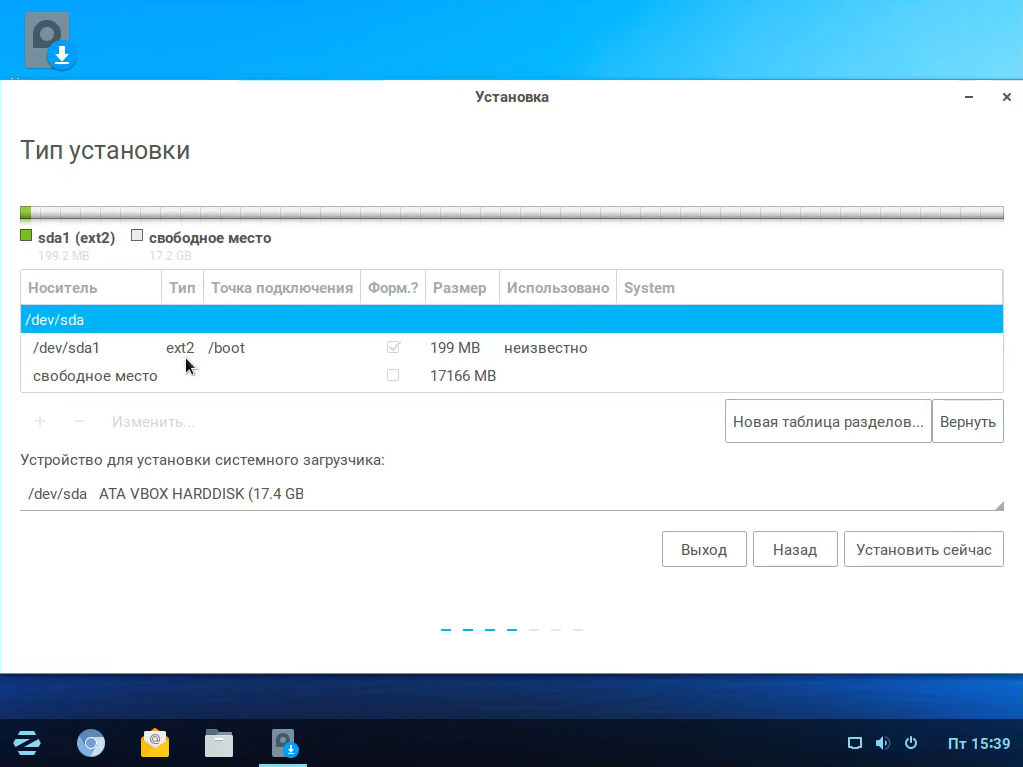Launch the mail client taskbar icon
Image resolution: width=1023 pixels, height=767 pixels.
pyautogui.click(x=155, y=744)
